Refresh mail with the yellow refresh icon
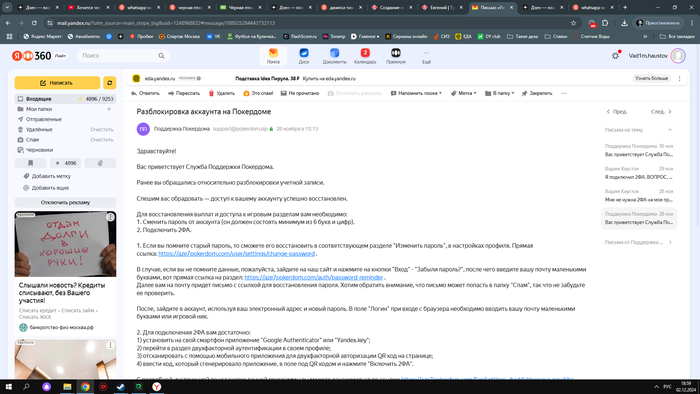 [x=109, y=83]
